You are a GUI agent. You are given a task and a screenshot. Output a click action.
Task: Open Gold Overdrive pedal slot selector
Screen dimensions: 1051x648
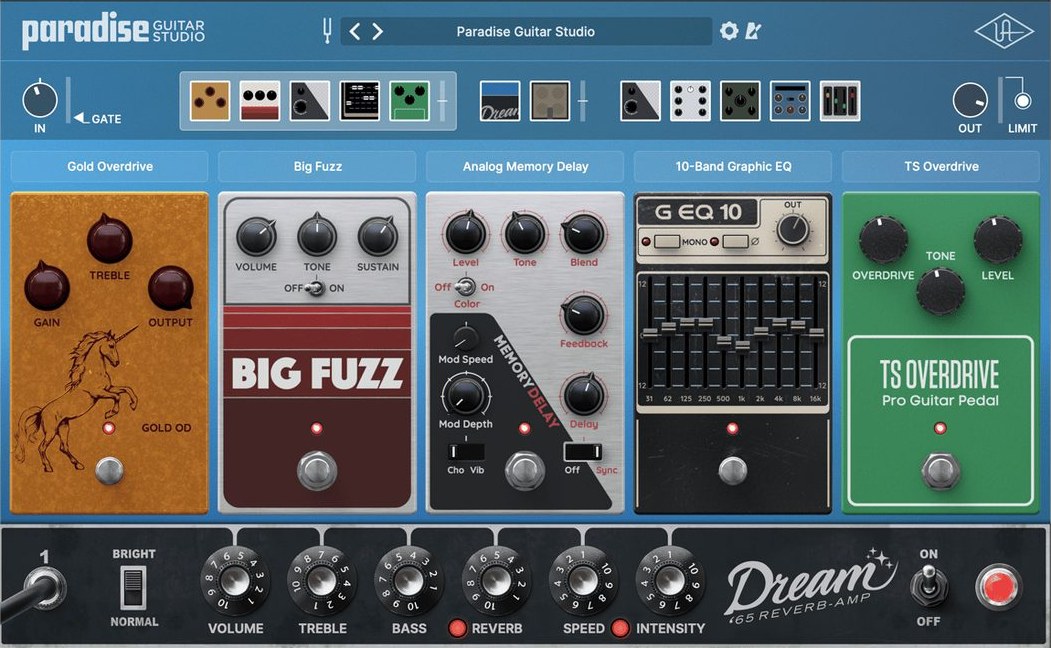coord(110,166)
